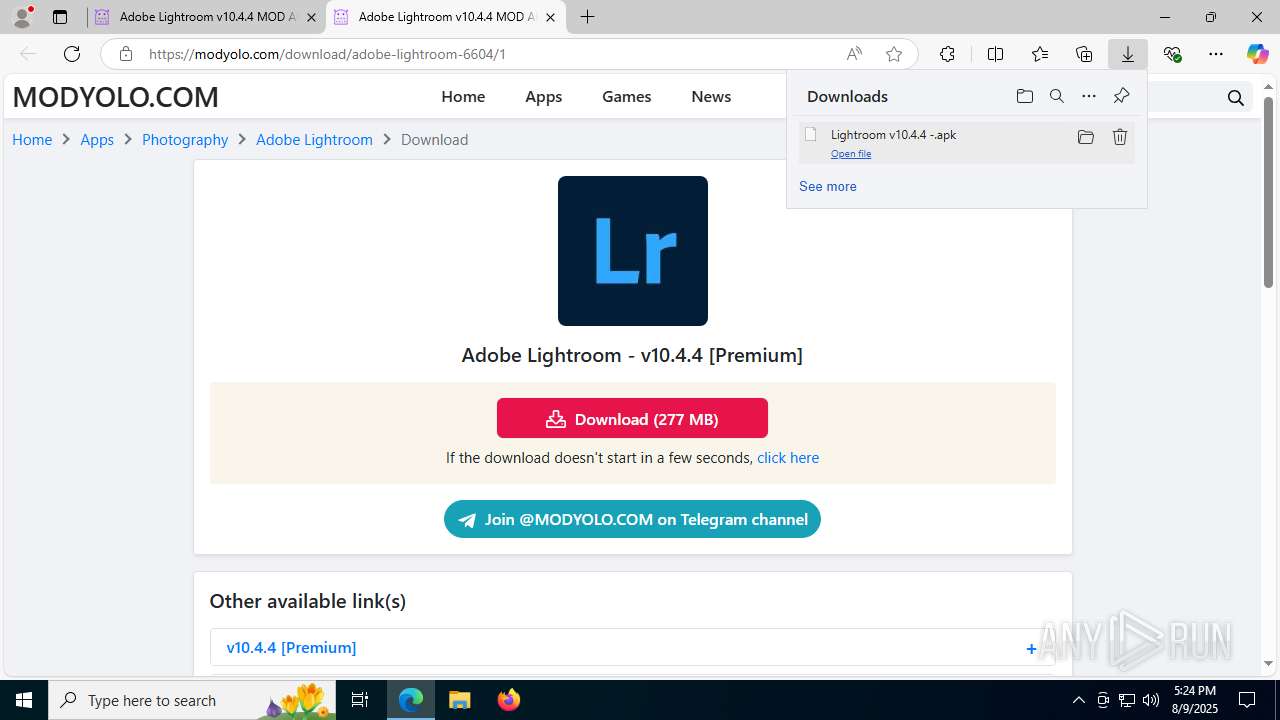1280x720 pixels.
Task: Show Lightroom apk in folder
Action: 1086,137
